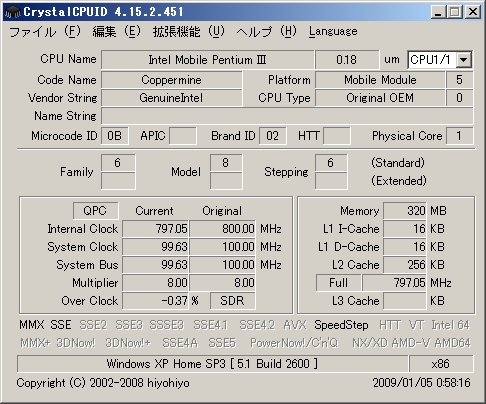Click the Over Clock value -0.37
Viewport: 486px width, 404px height.
coord(156,301)
